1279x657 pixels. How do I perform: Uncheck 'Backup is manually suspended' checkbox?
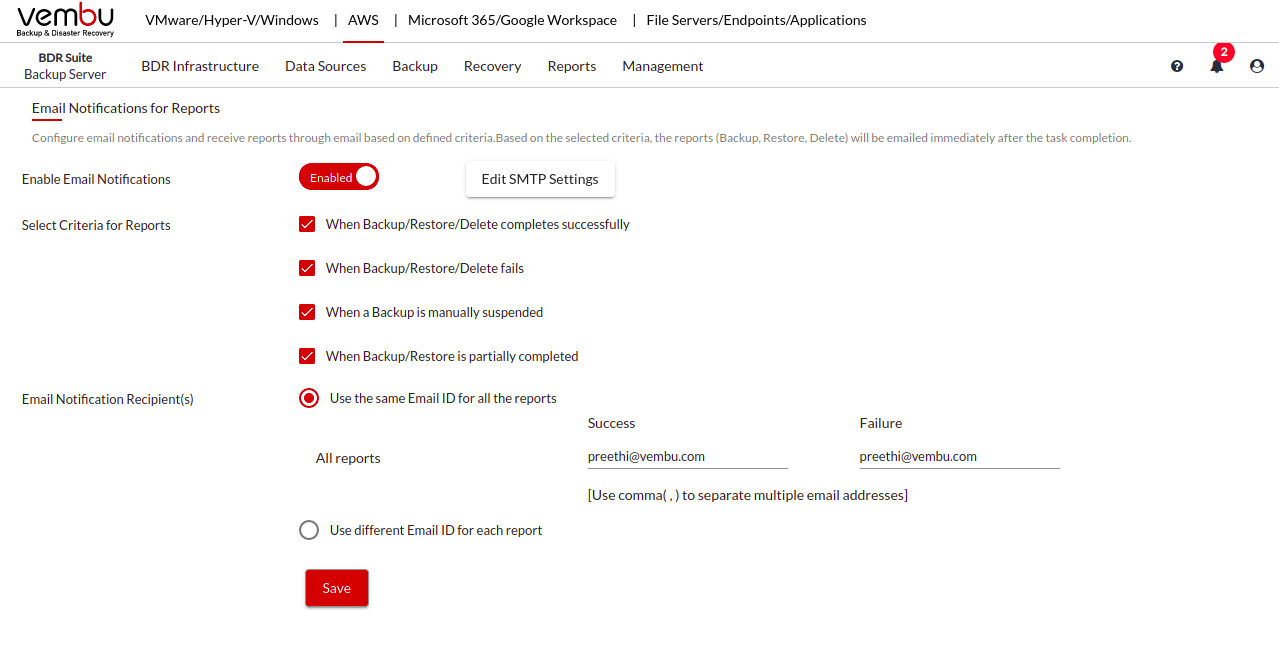[x=307, y=312]
